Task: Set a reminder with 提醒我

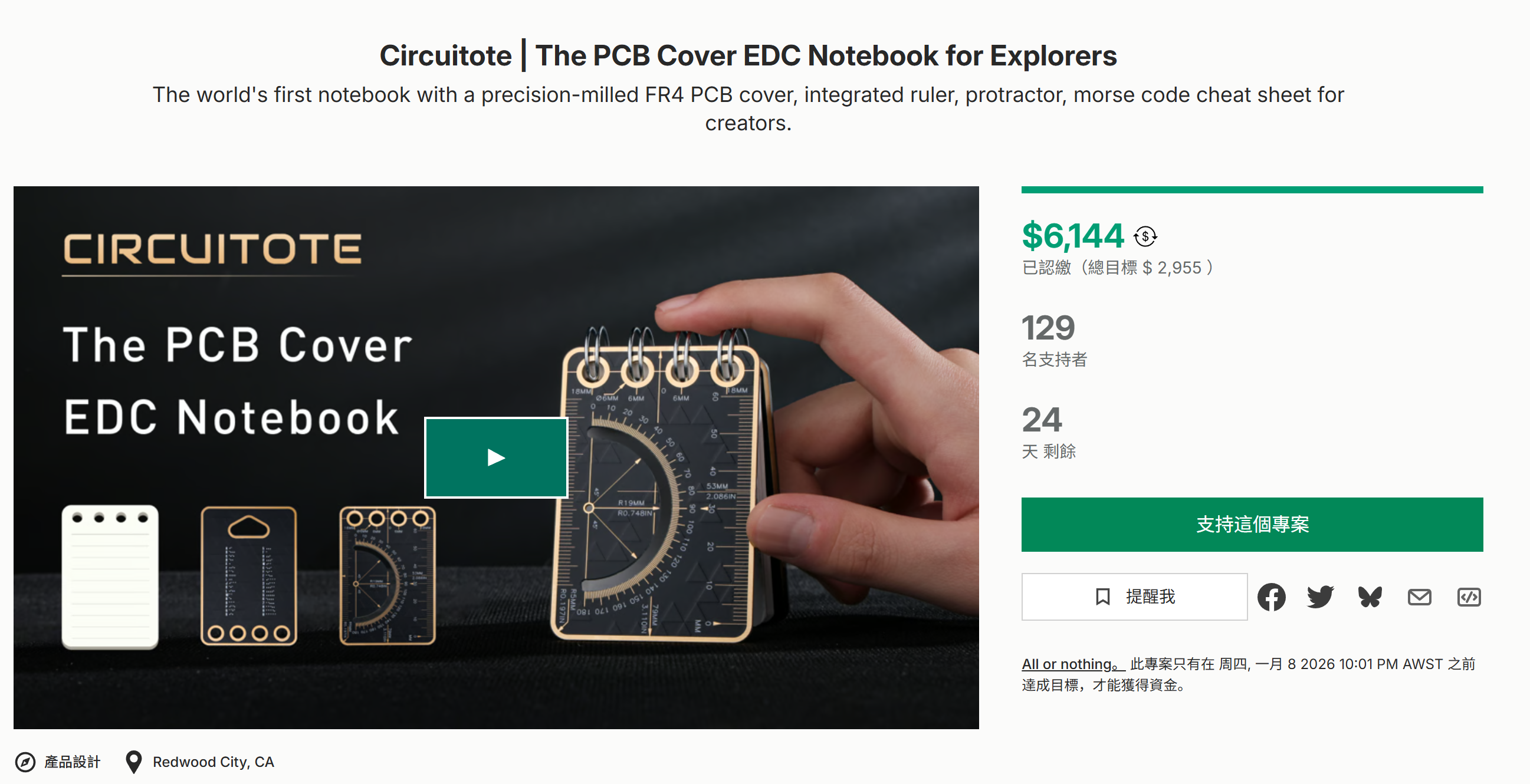Action: tap(1134, 597)
